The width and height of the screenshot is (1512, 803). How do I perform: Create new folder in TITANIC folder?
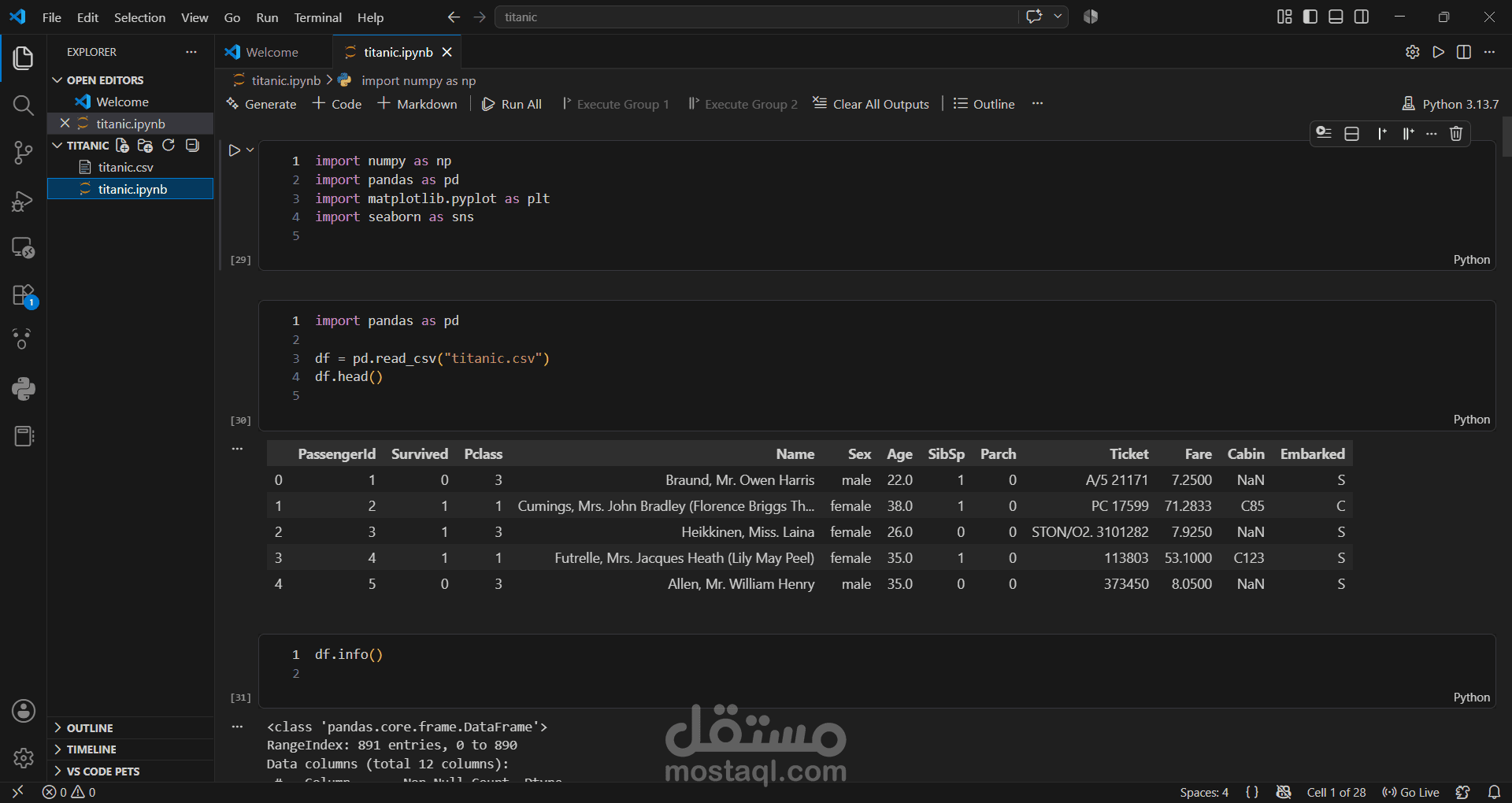(x=145, y=146)
